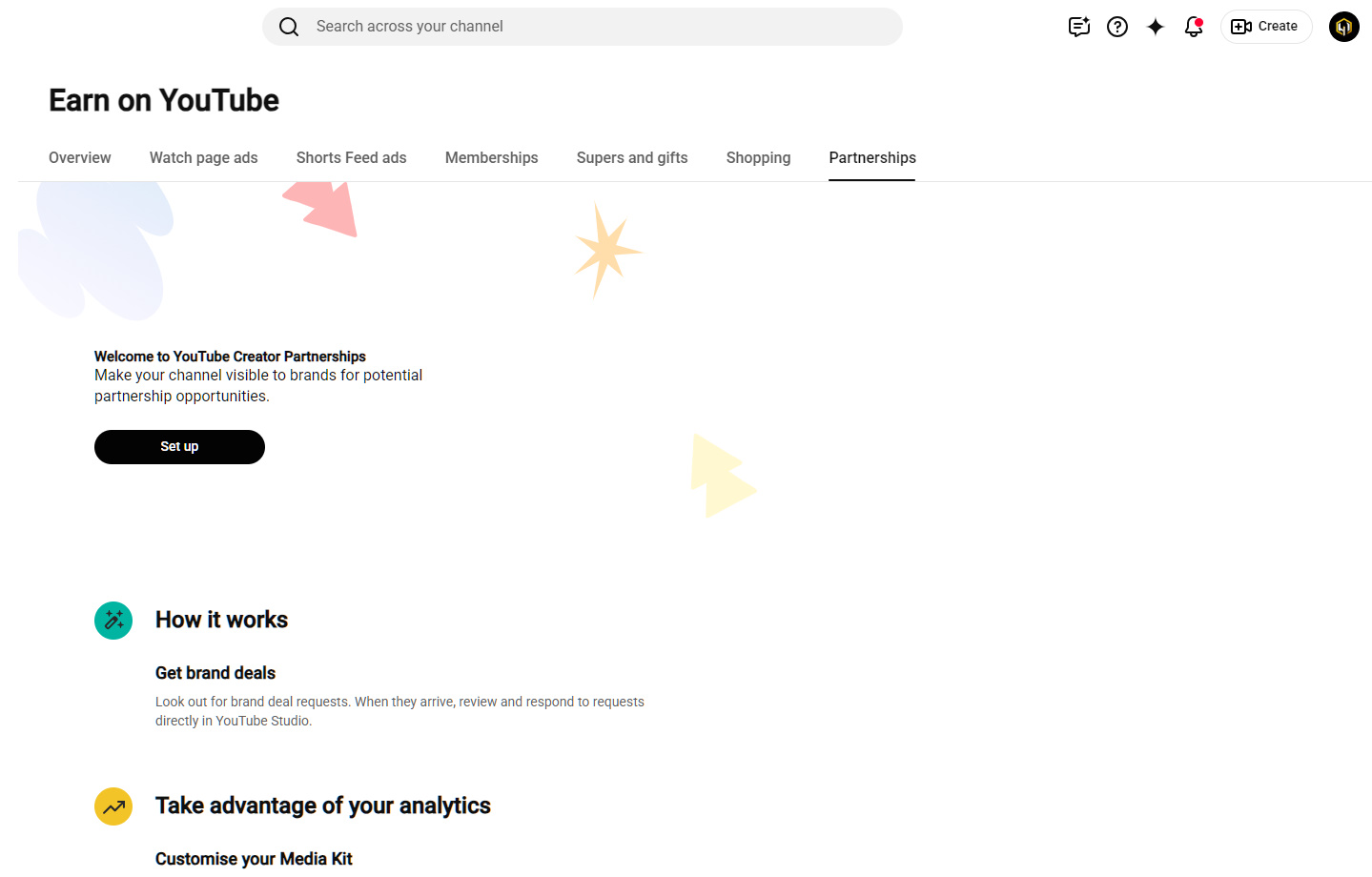Open the help question mark icon

coord(1117,27)
